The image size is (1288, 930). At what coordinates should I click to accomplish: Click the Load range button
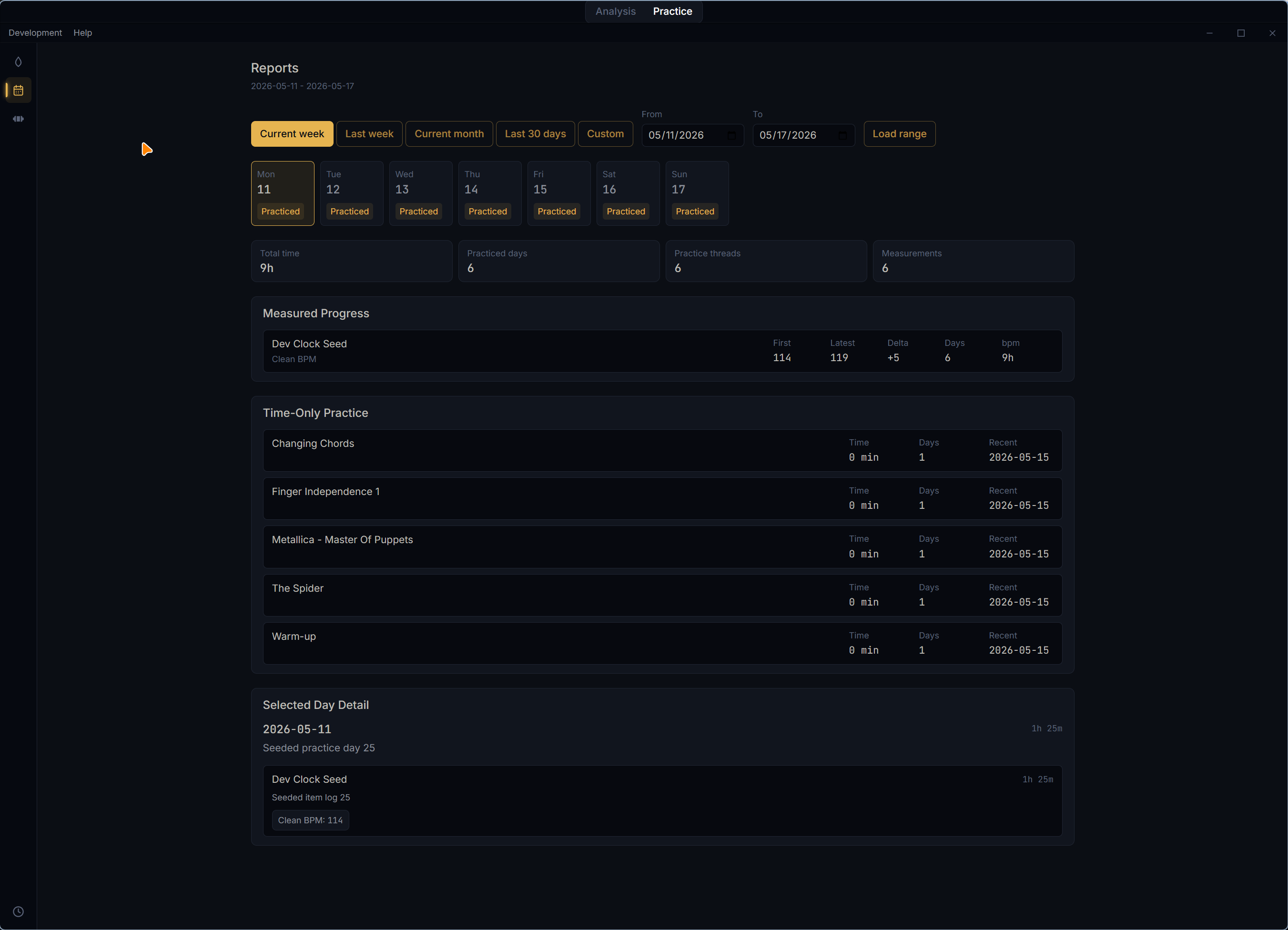[x=899, y=134]
